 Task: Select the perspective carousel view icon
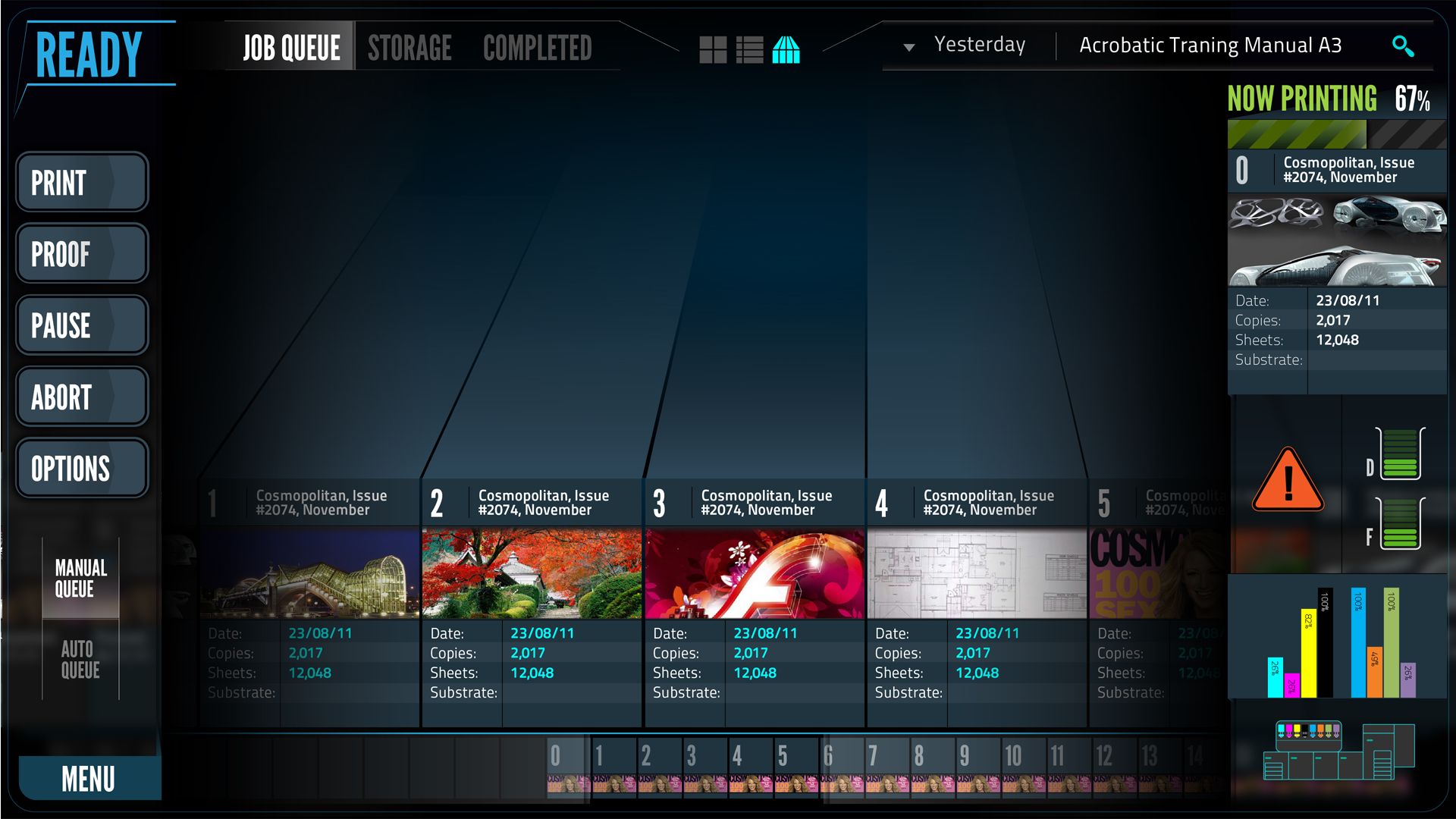point(786,50)
